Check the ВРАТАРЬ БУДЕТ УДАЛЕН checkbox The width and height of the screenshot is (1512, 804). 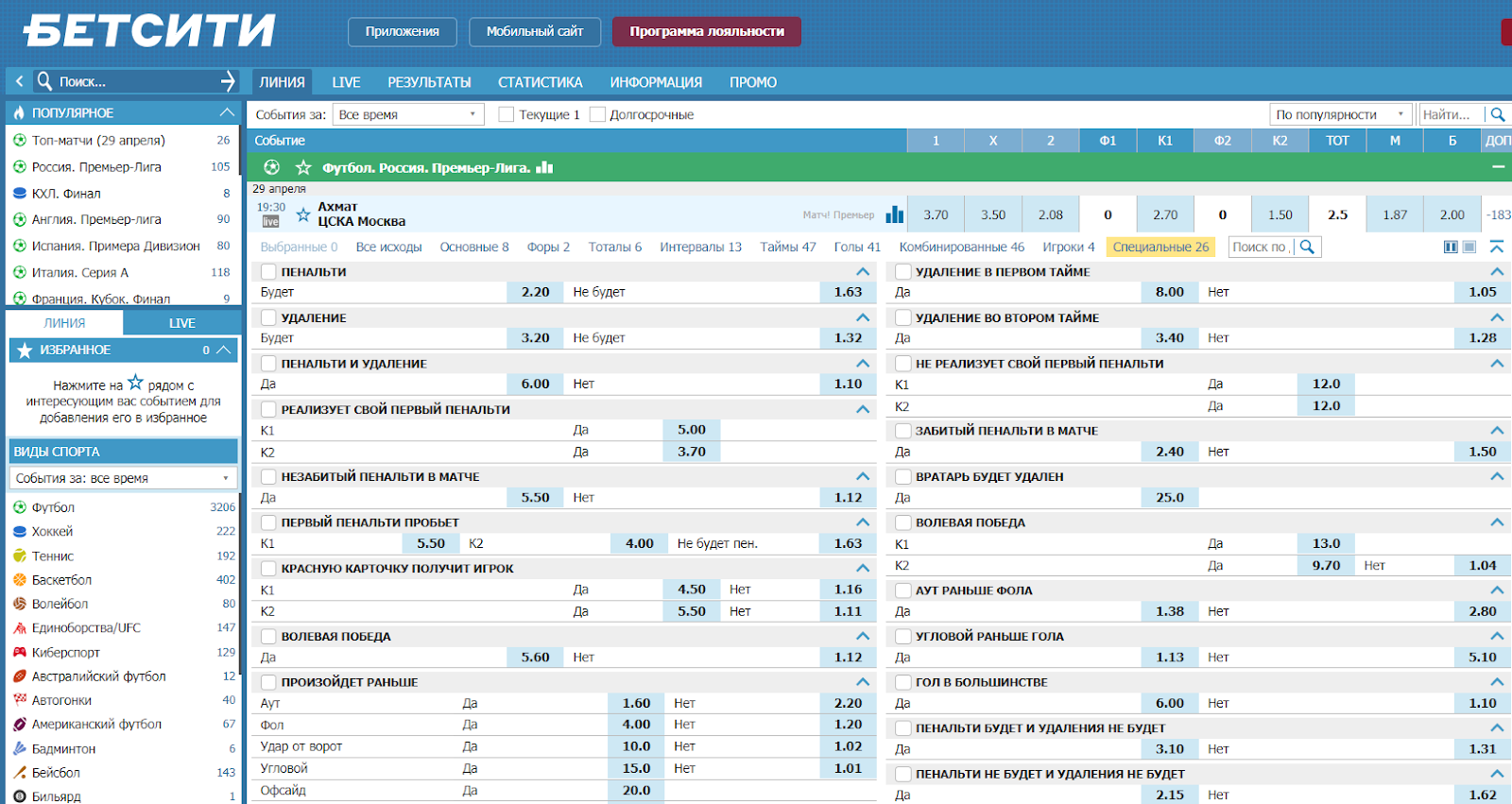pos(903,476)
